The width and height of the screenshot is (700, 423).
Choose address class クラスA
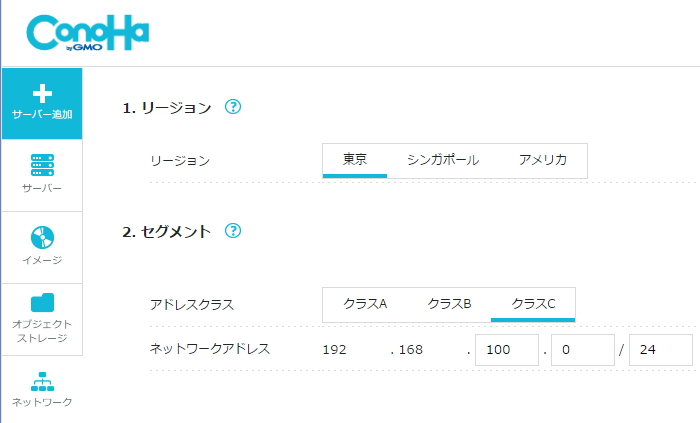(x=365, y=304)
